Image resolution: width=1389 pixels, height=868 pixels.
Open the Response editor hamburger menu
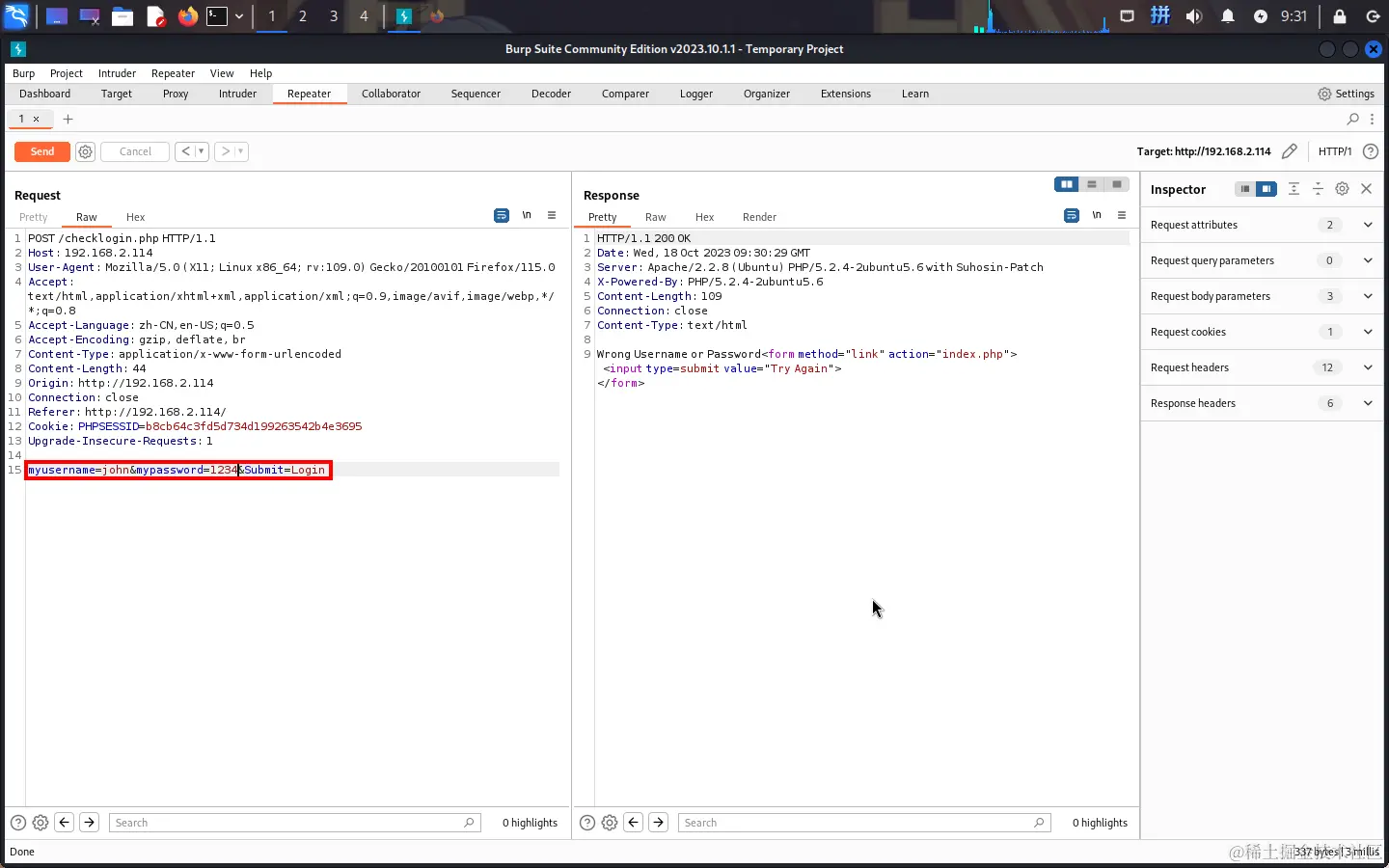click(x=1122, y=215)
